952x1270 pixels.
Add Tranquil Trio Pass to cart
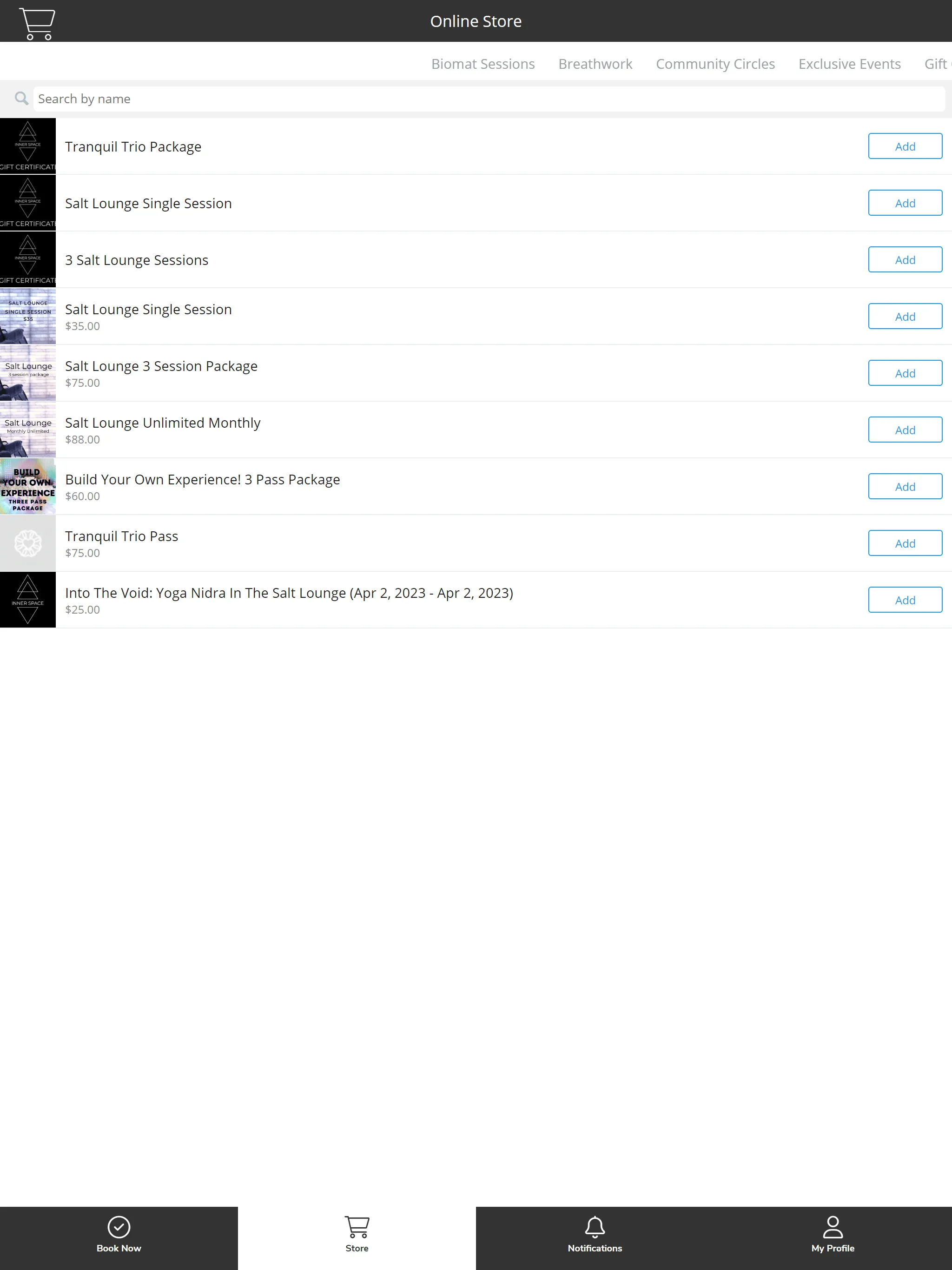pos(905,543)
